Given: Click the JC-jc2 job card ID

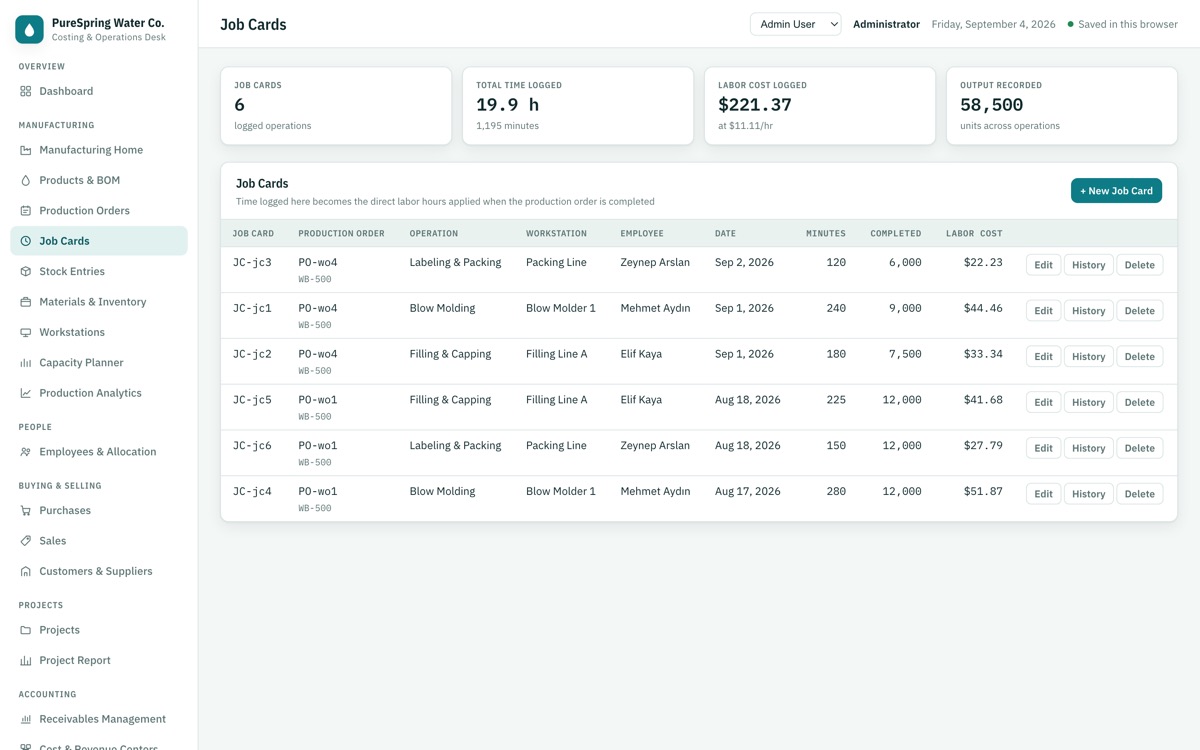Looking at the screenshot, I should click(252, 354).
